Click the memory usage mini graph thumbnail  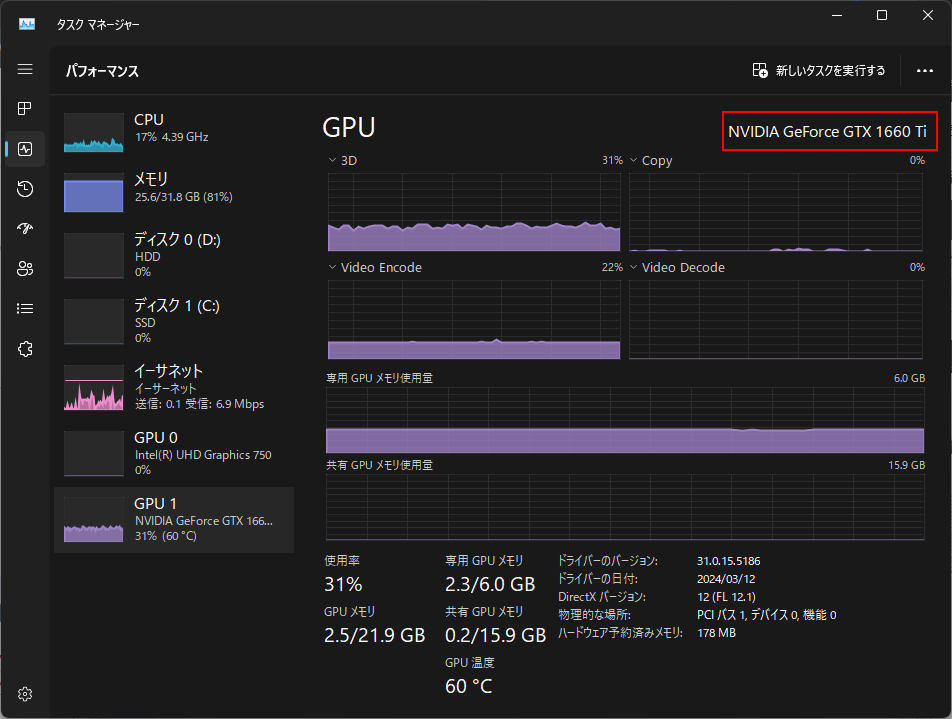(x=94, y=193)
